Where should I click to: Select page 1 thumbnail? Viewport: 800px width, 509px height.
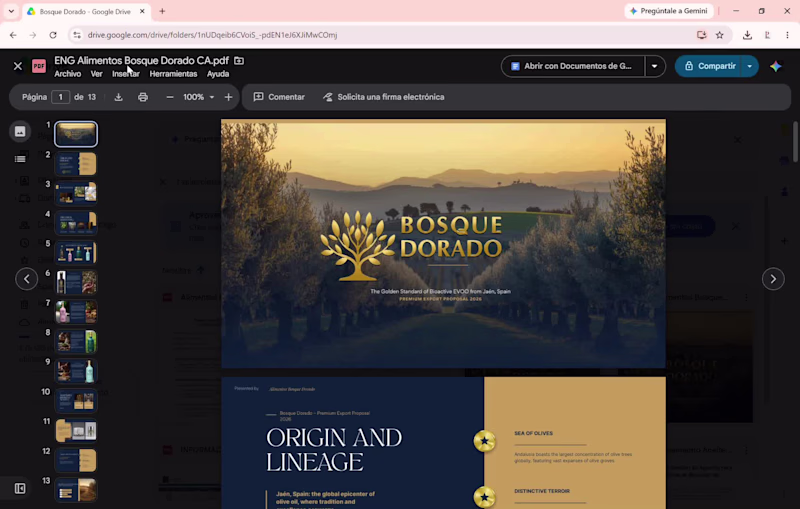click(76, 134)
